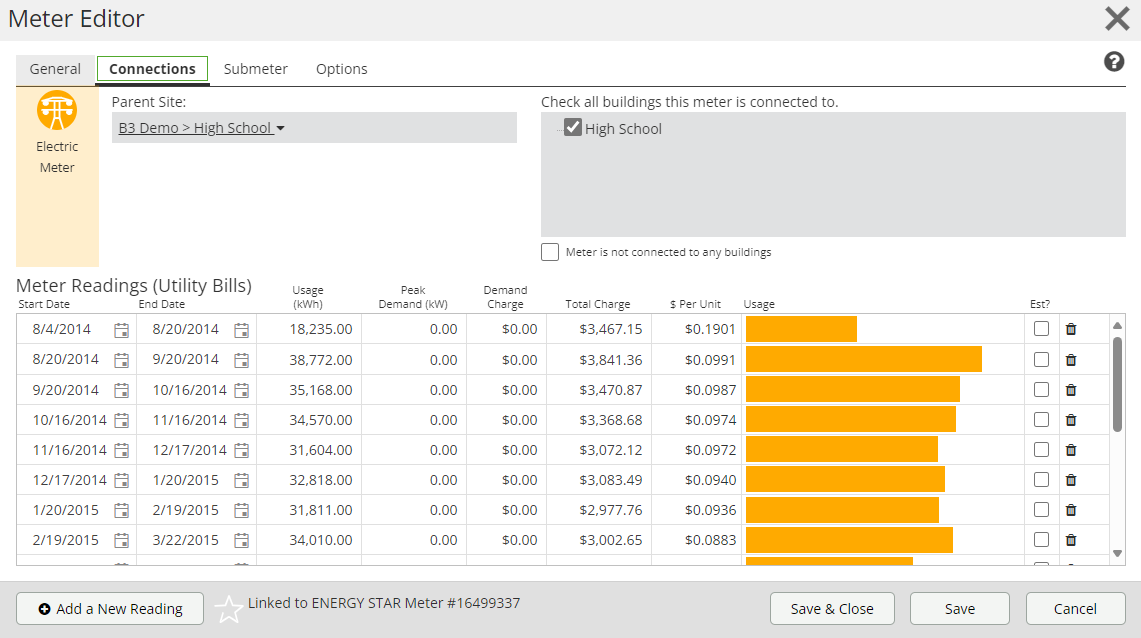This screenshot has width=1141, height=638.
Task: Open start date calendar for 8/4/2014 reading
Action: [122, 330]
